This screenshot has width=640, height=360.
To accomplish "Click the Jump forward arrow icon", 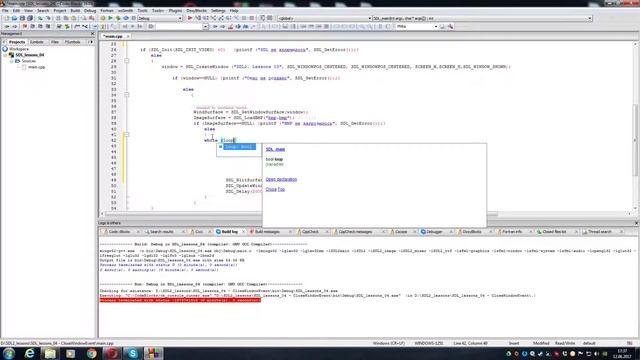I will (15, 27).
